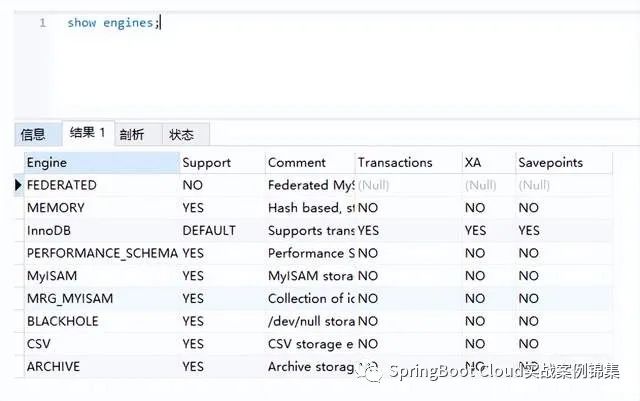
Task: Click inside the SQL query editor line
Action: click(300, 22)
